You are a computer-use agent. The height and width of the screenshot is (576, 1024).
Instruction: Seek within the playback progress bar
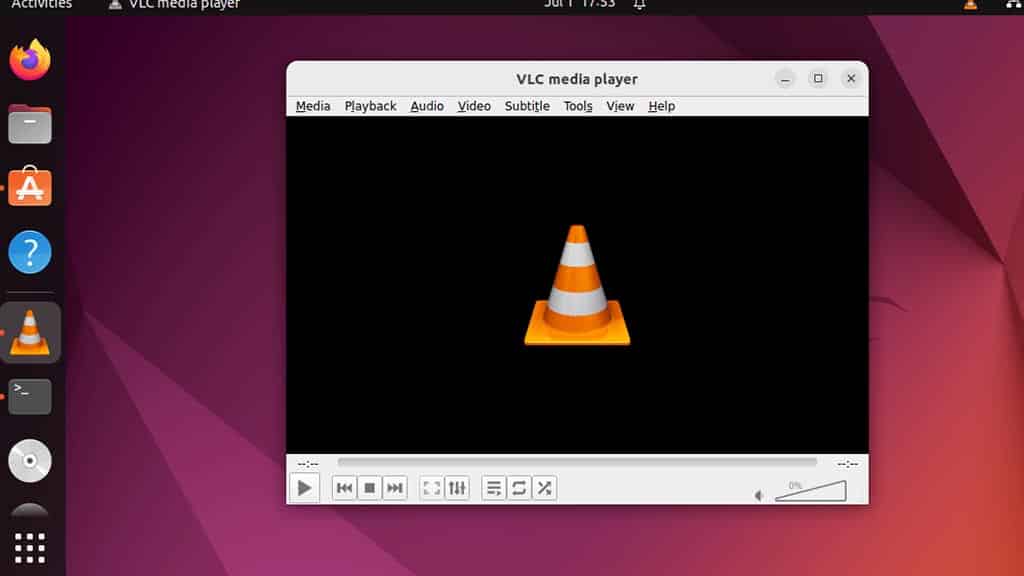click(x=577, y=462)
